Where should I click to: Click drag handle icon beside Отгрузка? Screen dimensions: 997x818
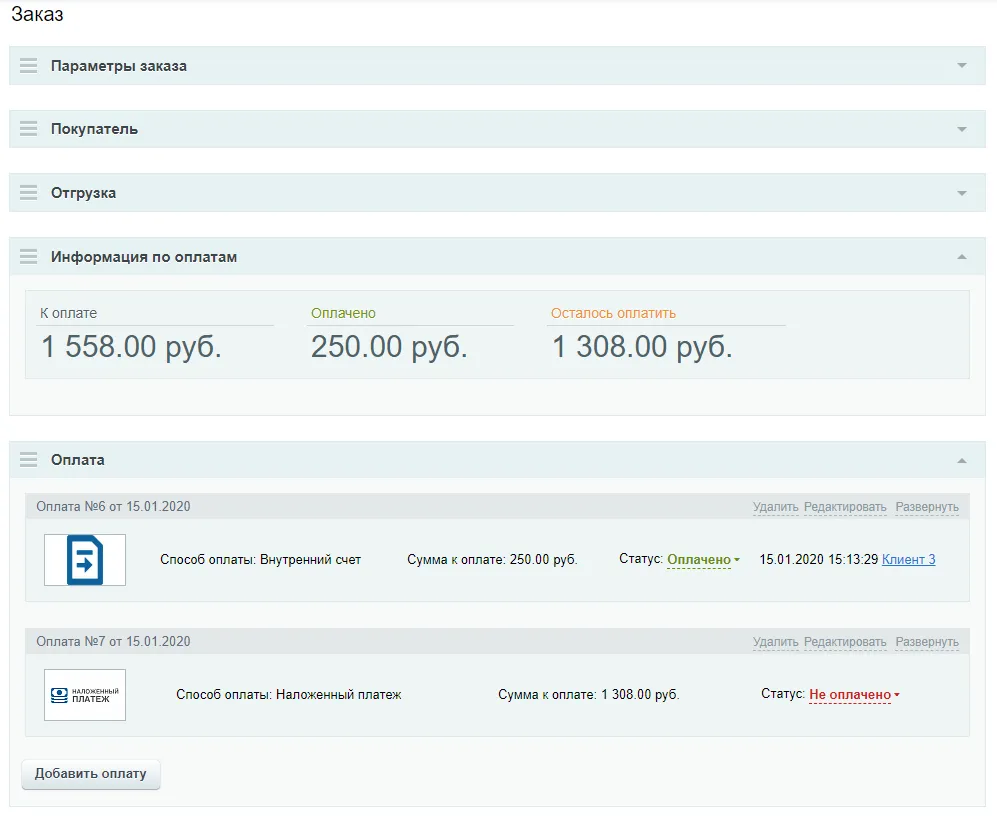click(x=28, y=193)
